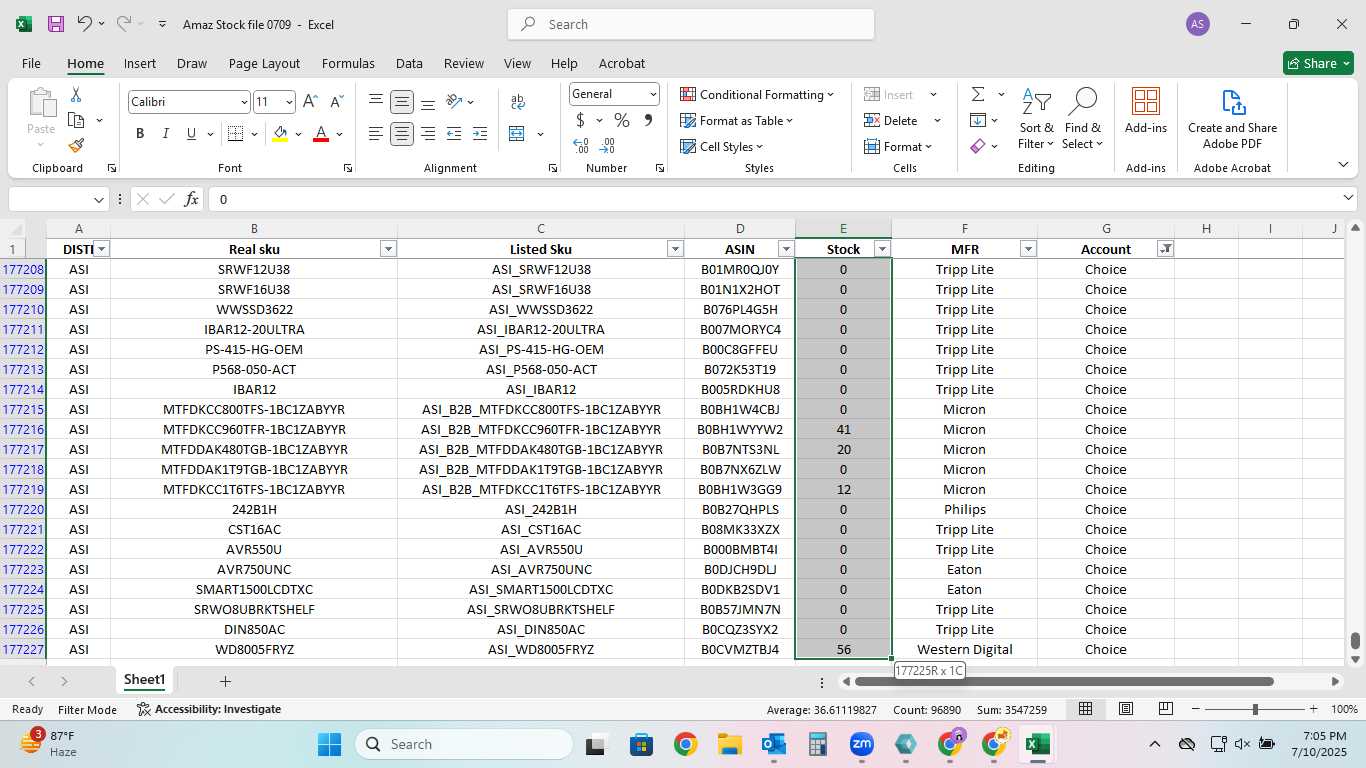Toggle Center horizontal alignment
This screenshot has width=1366, height=768.
[x=402, y=134]
